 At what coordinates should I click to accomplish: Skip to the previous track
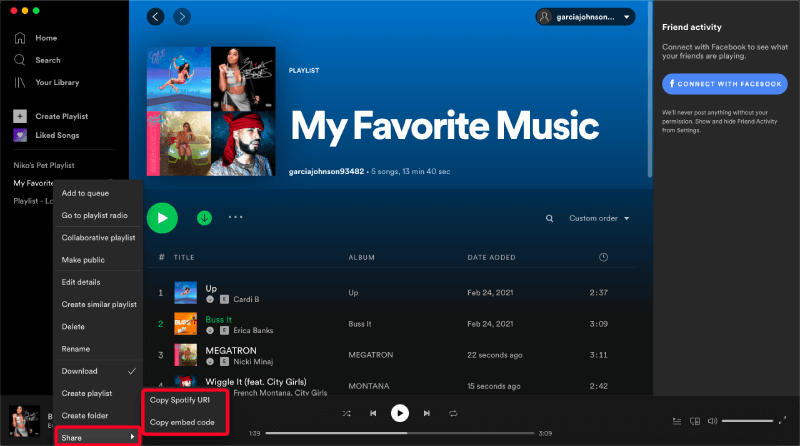[x=373, y=413]
